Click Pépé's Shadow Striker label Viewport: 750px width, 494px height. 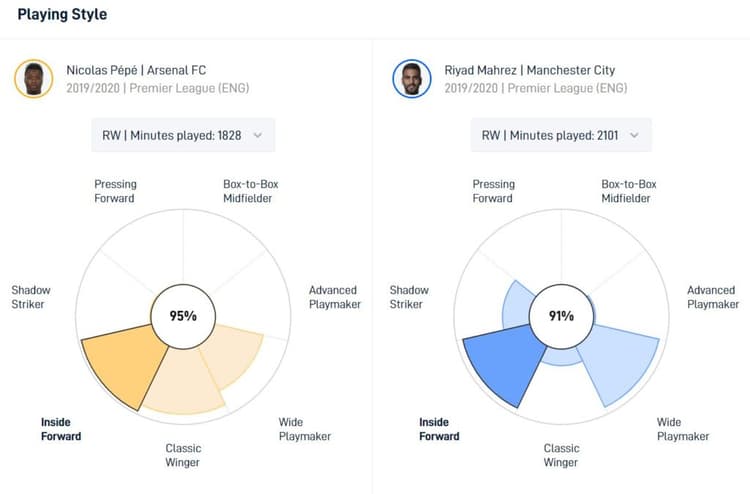click(x=31, y=297)
